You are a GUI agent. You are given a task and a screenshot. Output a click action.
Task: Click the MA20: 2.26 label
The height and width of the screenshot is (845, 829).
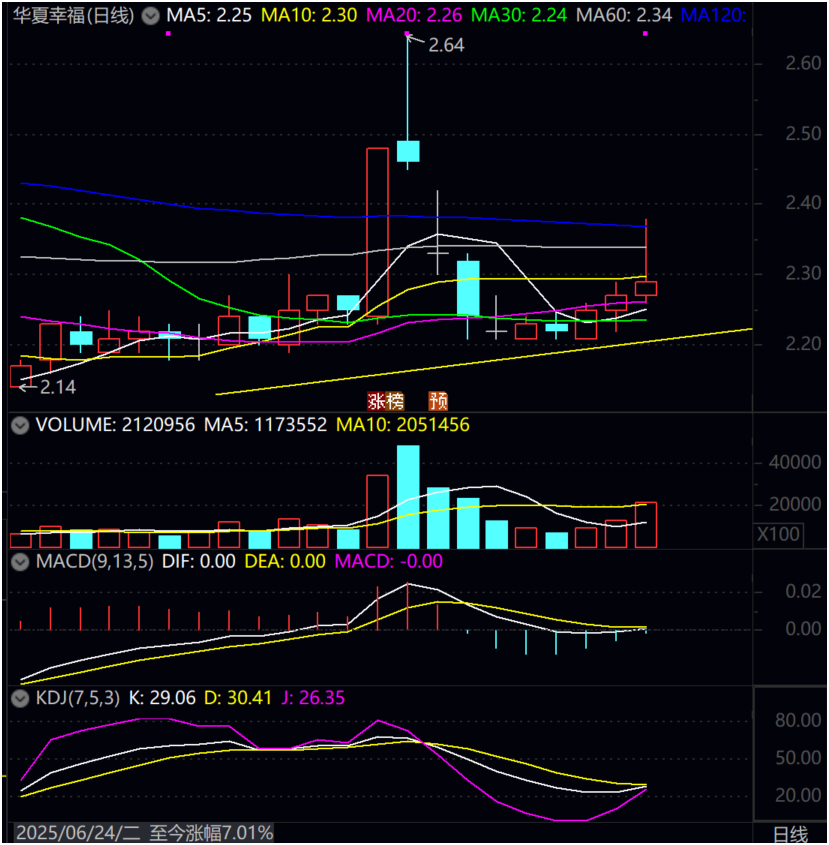coord(414,16)
